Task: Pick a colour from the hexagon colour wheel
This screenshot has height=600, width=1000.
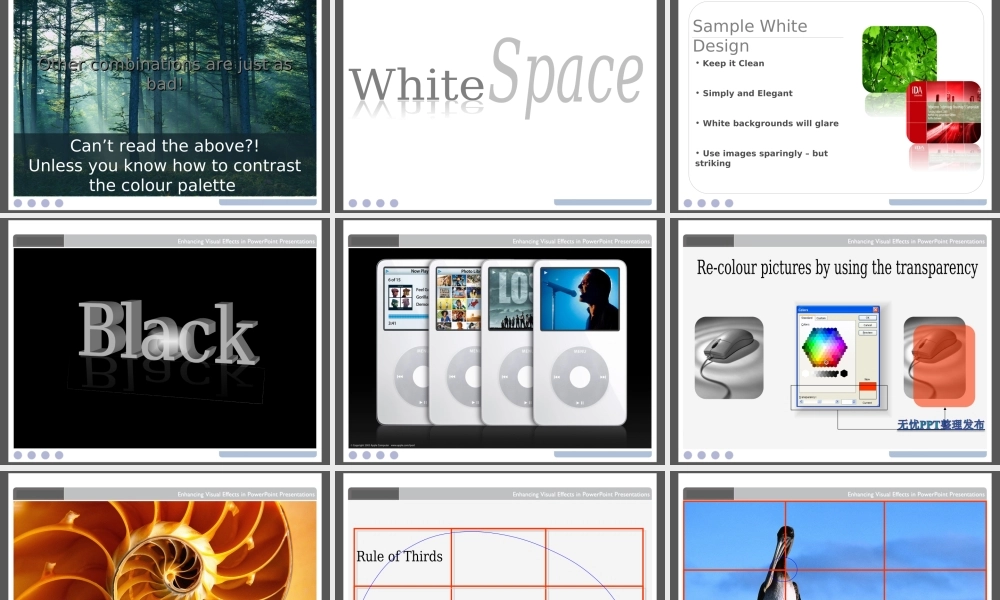Action: pos(824,349)
